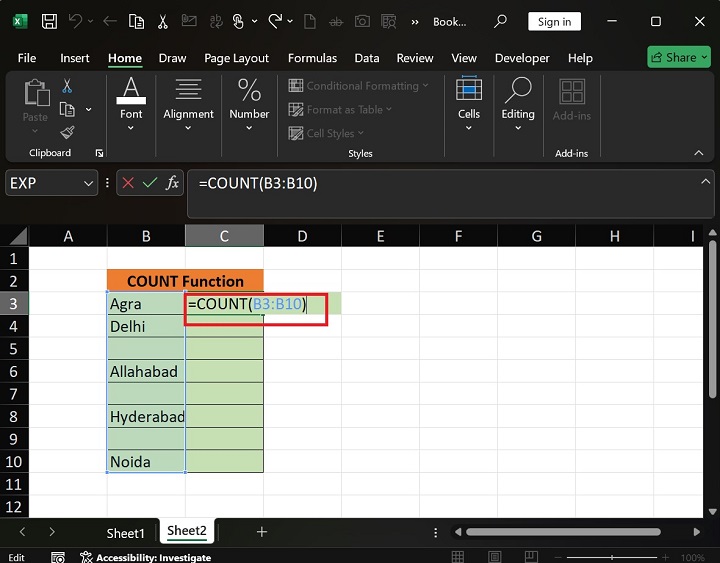
Task: Click the Save icon in title bar
Action: pyautogui.click(x=49, y=21)
